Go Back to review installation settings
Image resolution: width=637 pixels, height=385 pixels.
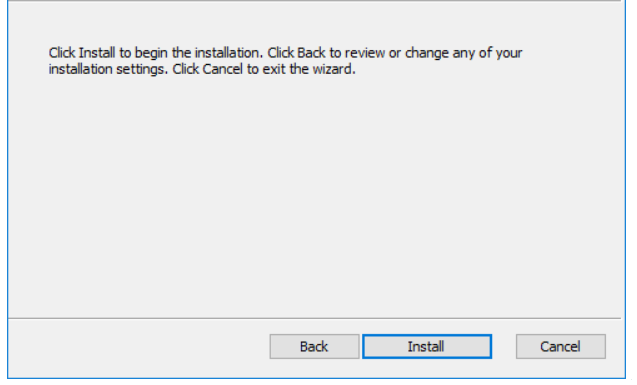(x=314, y=346)
